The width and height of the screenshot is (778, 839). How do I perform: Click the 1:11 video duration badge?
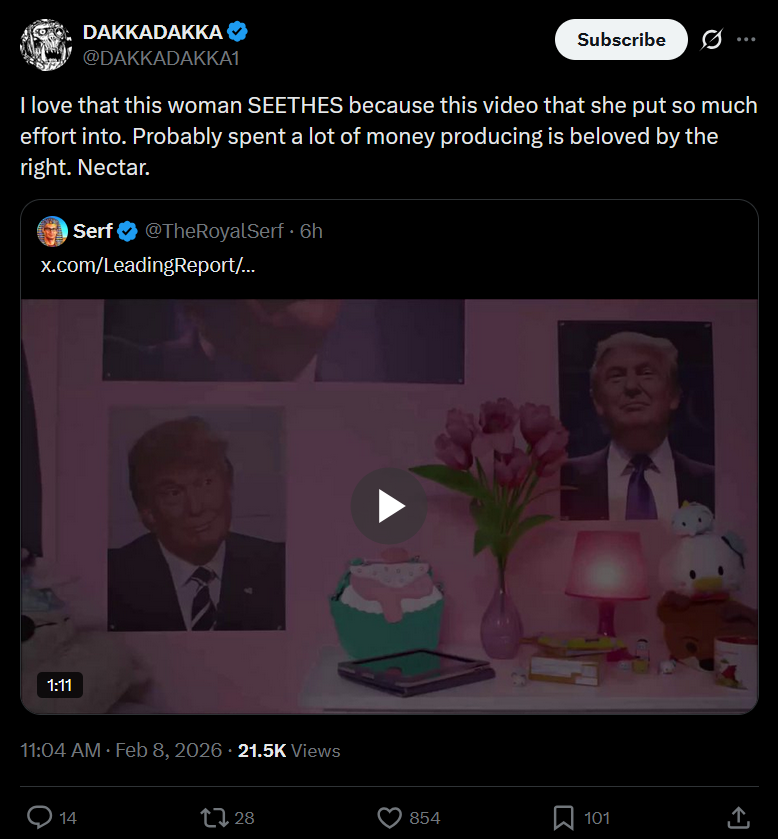point(59,685)
